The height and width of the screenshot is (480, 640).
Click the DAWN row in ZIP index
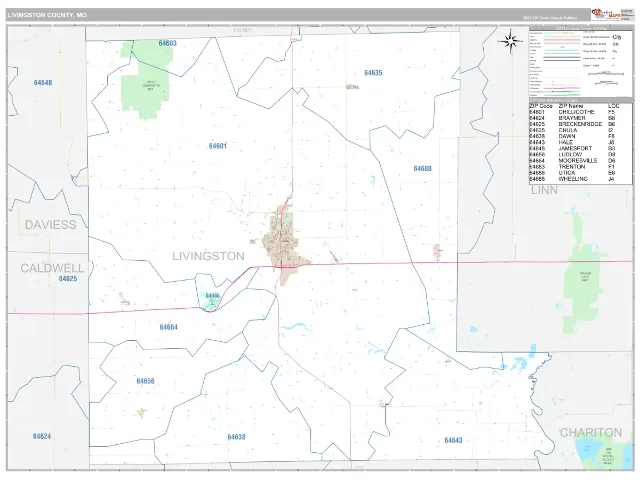[x=573, y=136]
